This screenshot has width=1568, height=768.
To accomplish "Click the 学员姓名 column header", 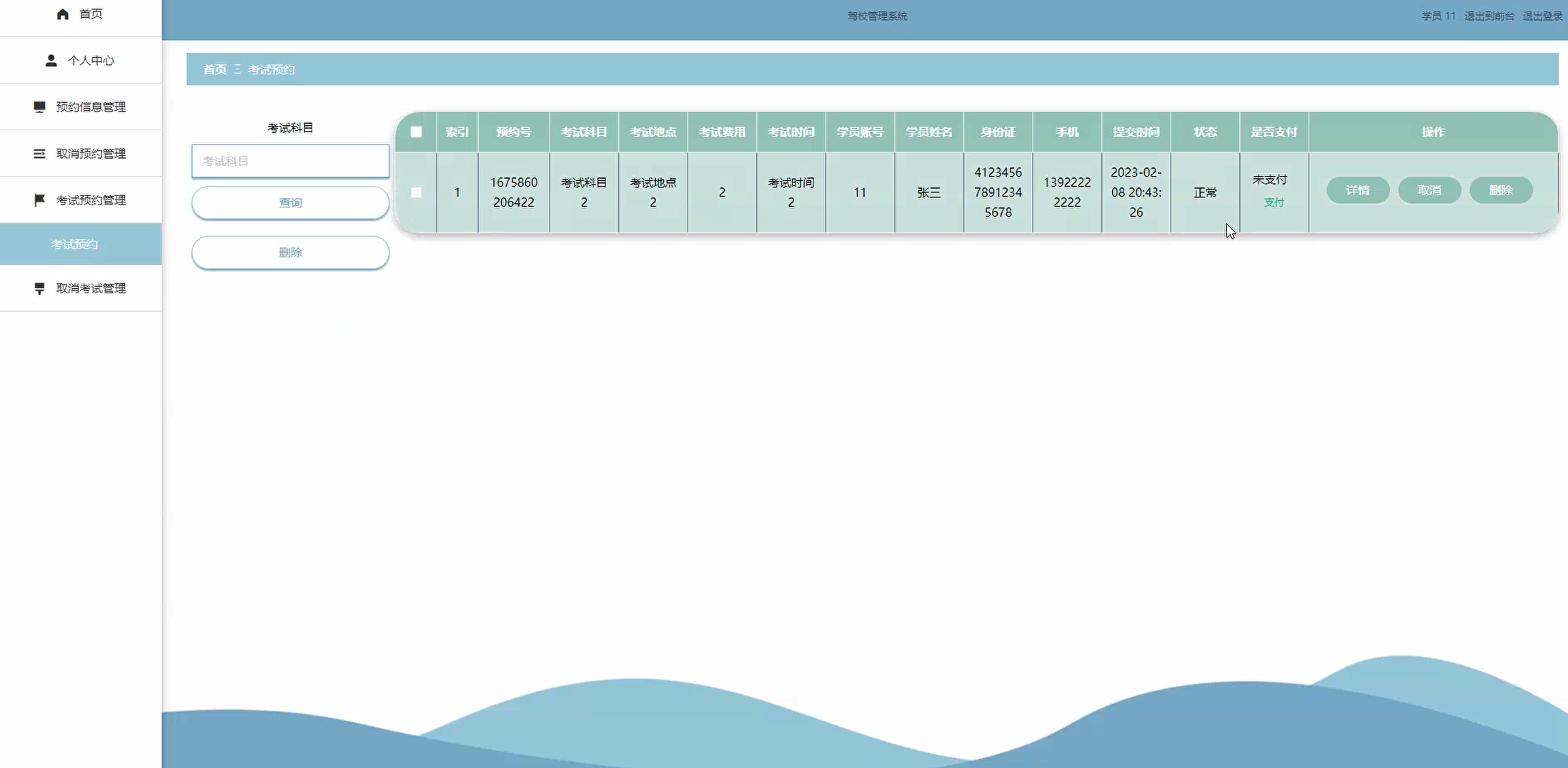I will pyautogui.click(x=929, y=132).
